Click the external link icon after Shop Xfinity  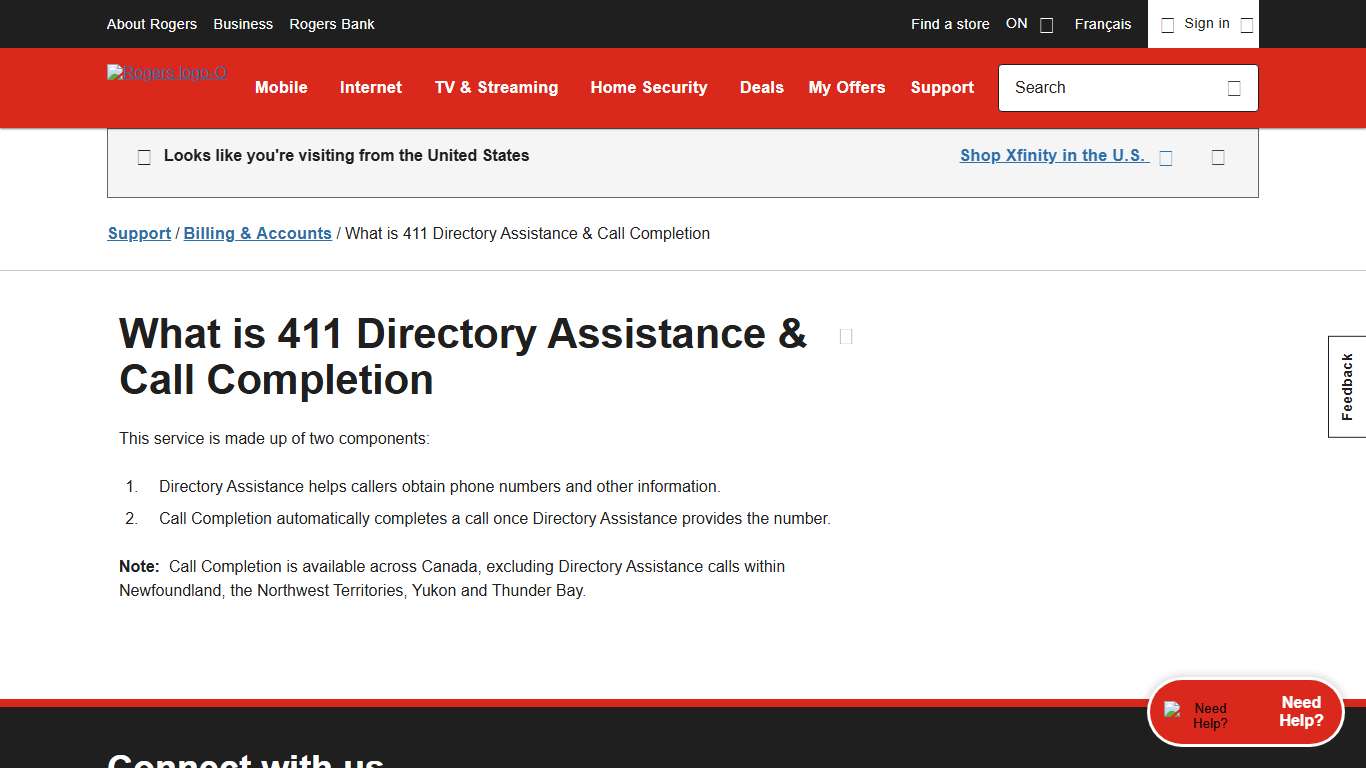click(x=1166, y=157)
